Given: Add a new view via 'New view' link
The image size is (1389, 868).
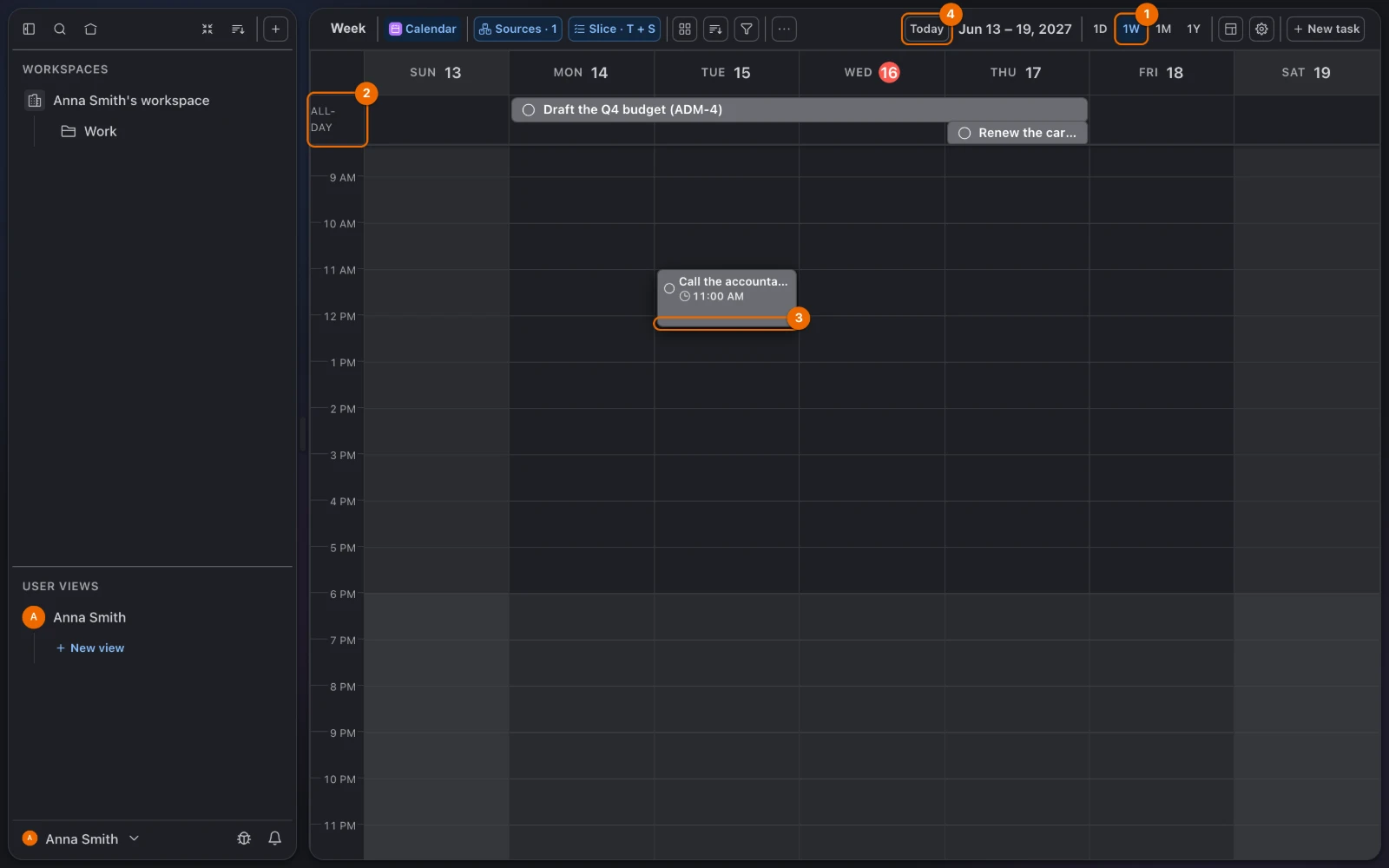Looking at the screenshot, I should 90,648.
